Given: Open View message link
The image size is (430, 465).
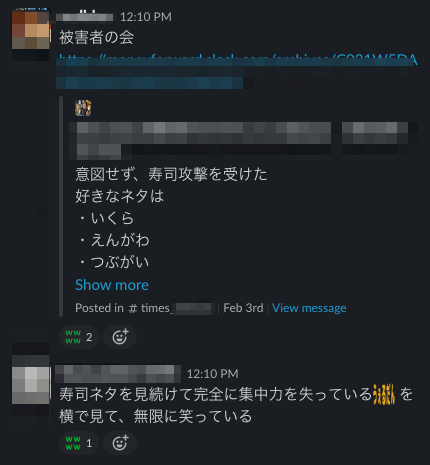Looking at the screenshot, I should pyautogui.click(x=309, y=308).
